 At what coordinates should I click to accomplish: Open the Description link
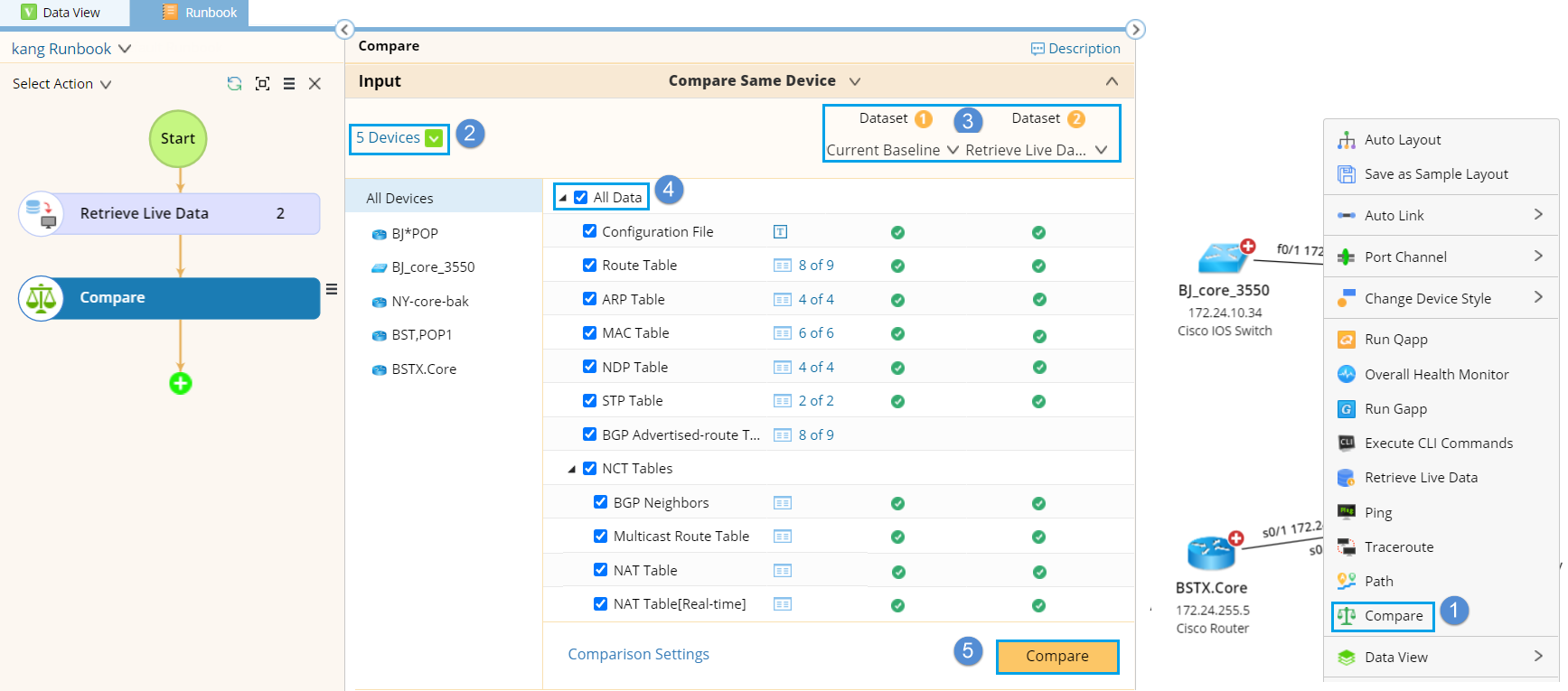[1075, 49]
